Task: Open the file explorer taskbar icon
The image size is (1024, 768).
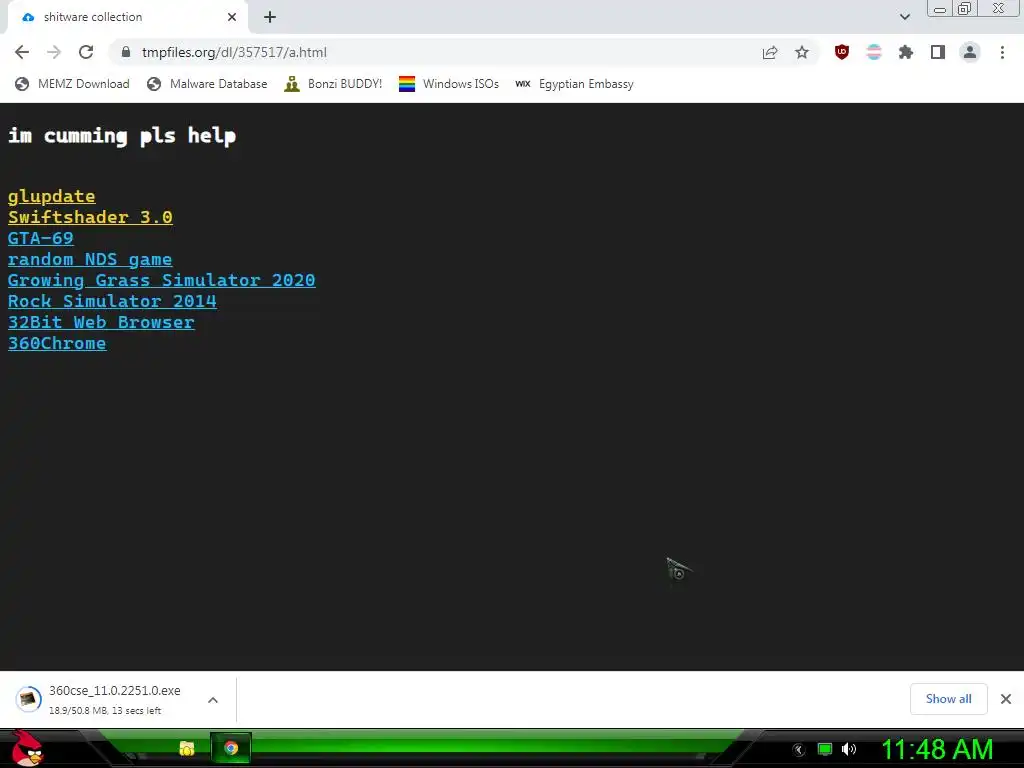Action: pos(187,748)
